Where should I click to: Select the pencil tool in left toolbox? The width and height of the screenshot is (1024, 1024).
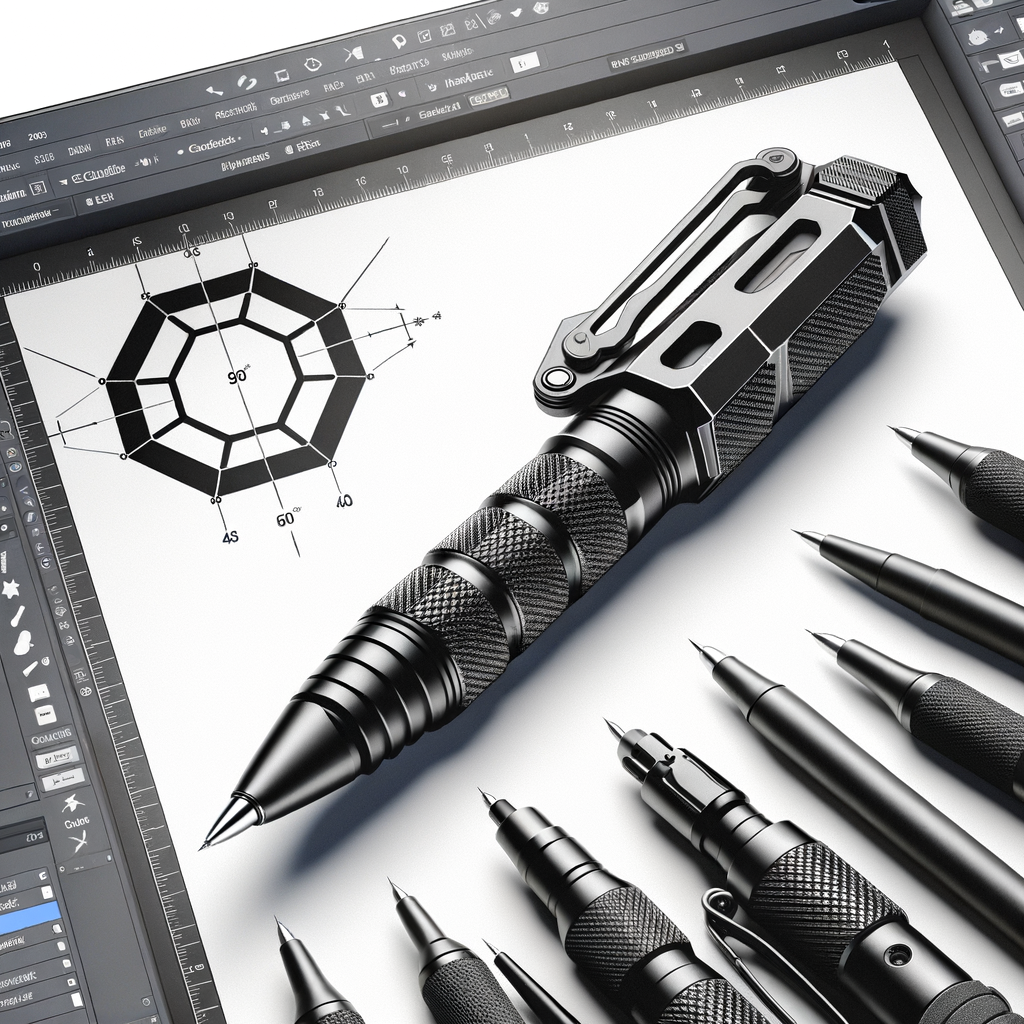click(x=30, y=668)
